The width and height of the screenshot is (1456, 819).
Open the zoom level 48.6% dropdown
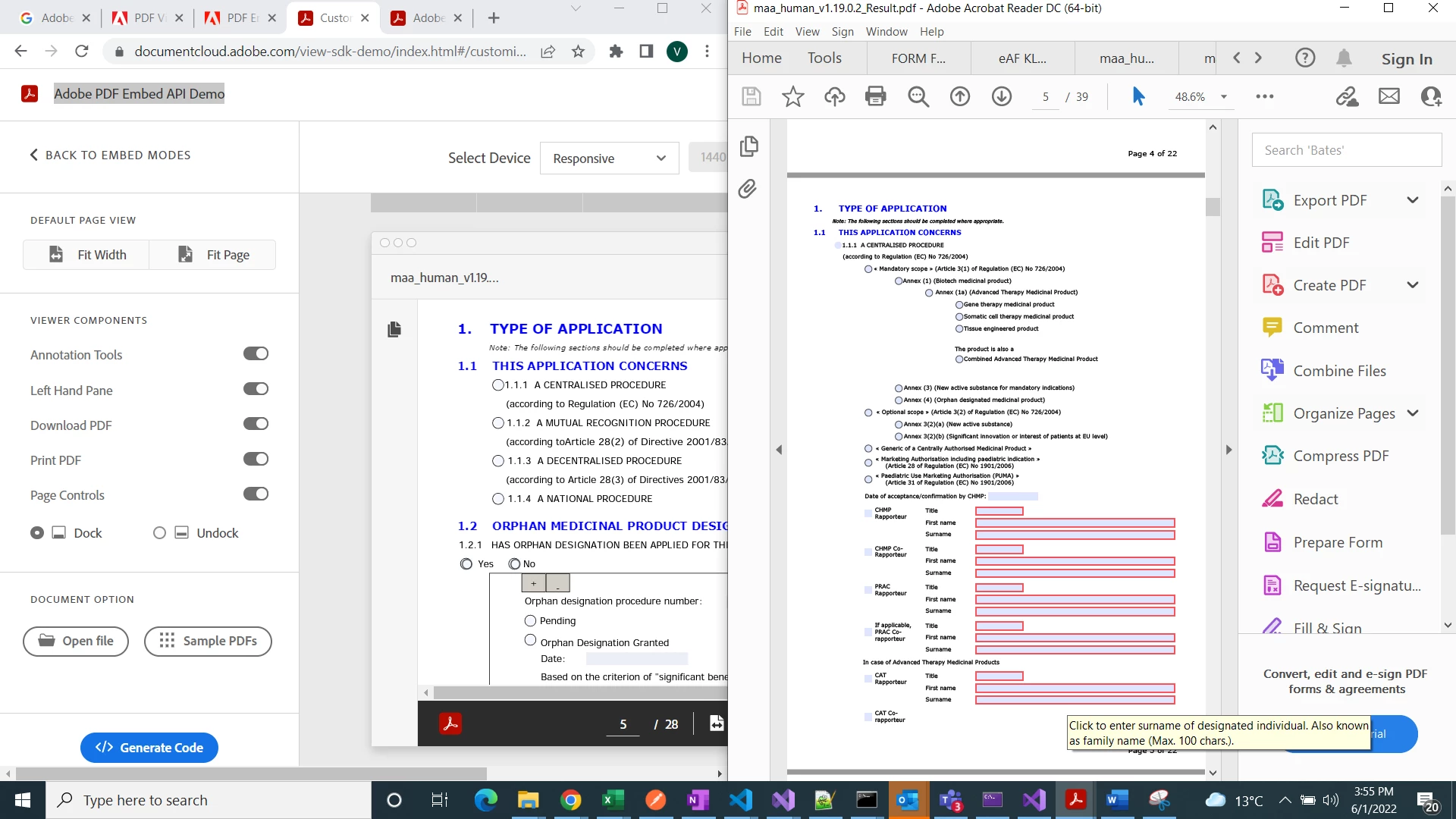pos(1223,97)
